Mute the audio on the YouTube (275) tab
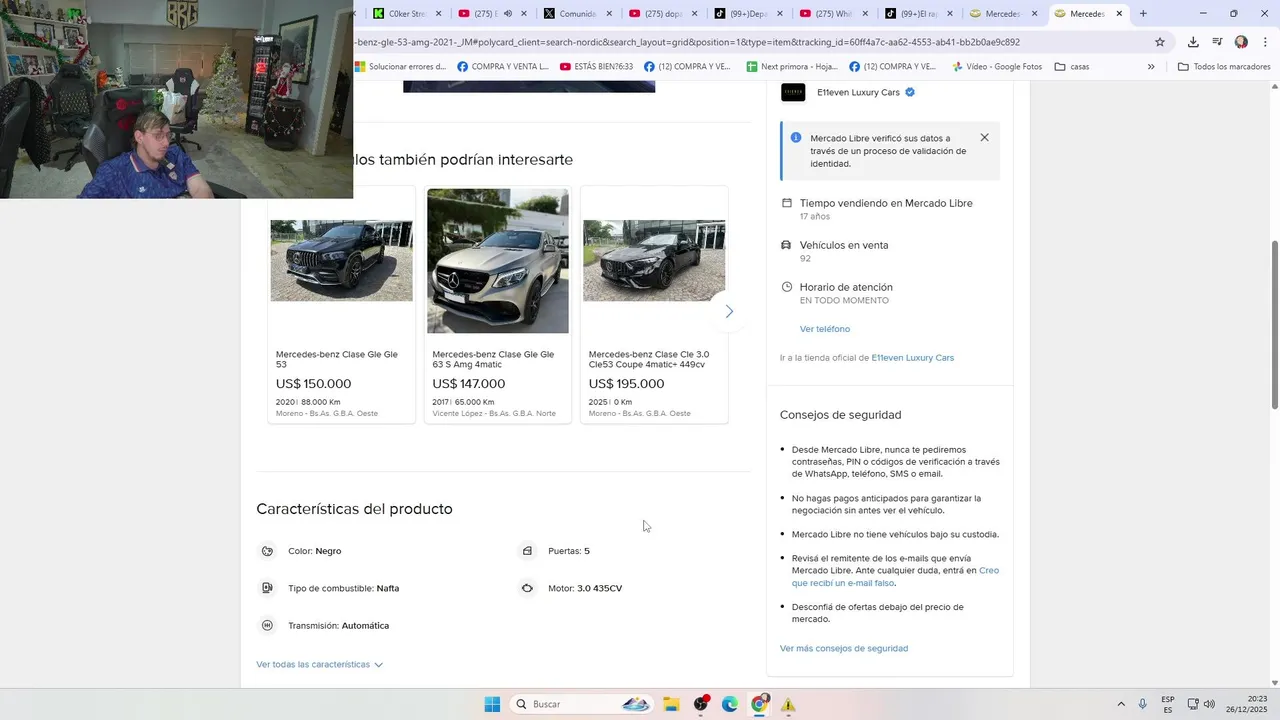Screen dimensions: 1280x720 tap(508, 14)
